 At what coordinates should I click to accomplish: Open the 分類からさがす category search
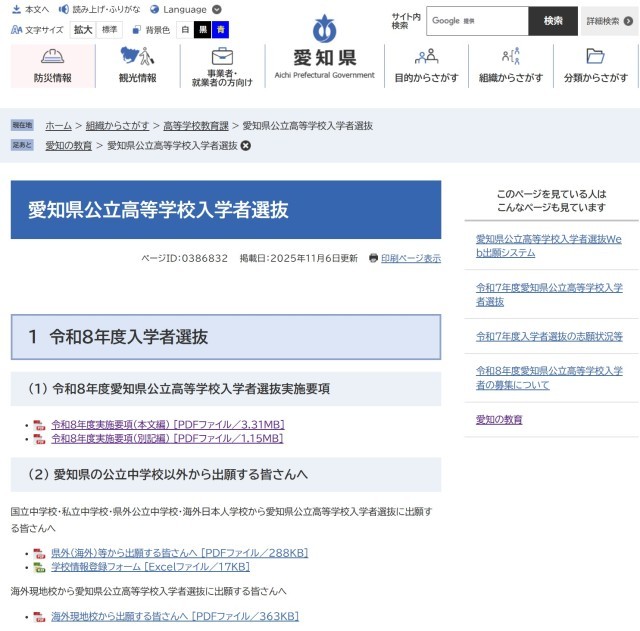(595, 66)
